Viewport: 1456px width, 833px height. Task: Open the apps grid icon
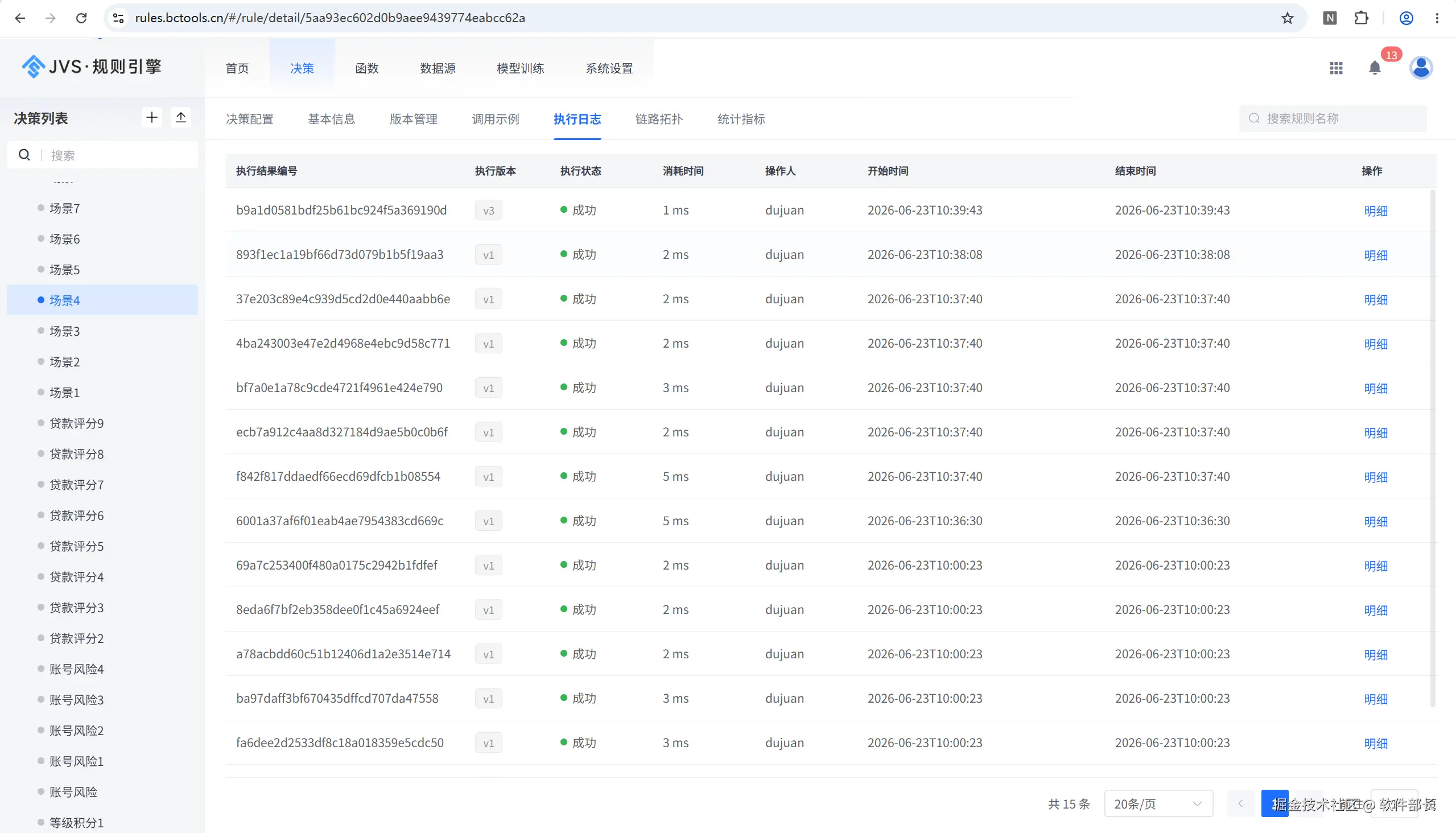(1336, 68)
